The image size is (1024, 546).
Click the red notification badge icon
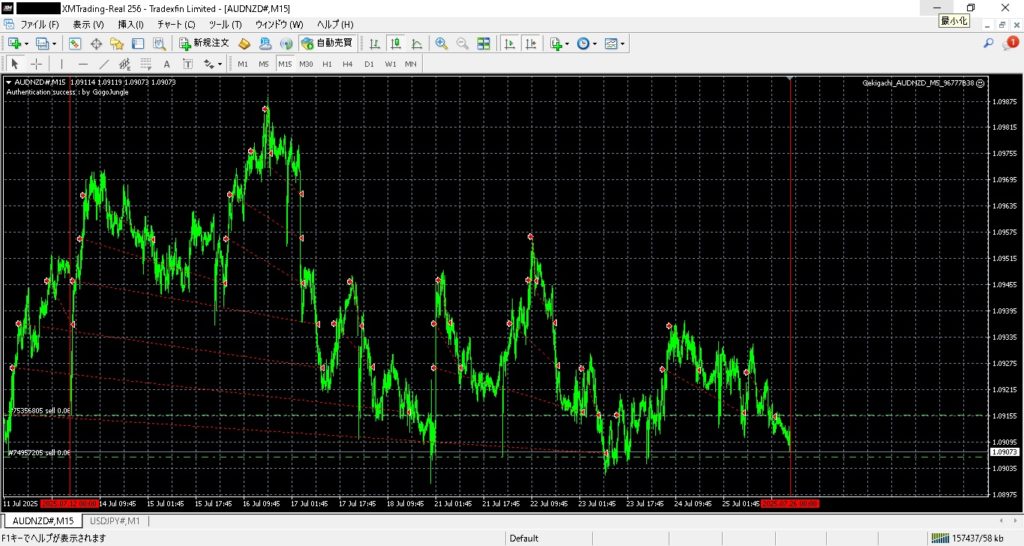pyautogui.click(x=1012, y=43)
